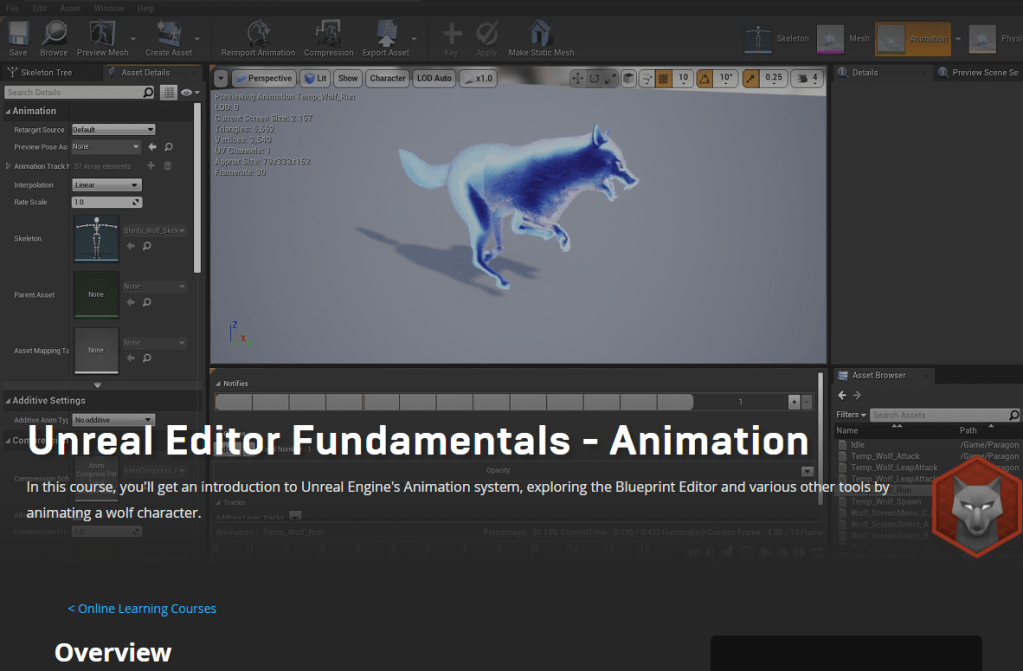Click the Online Learning Courses link
The image size is (1023, 671).
point(142,608)
